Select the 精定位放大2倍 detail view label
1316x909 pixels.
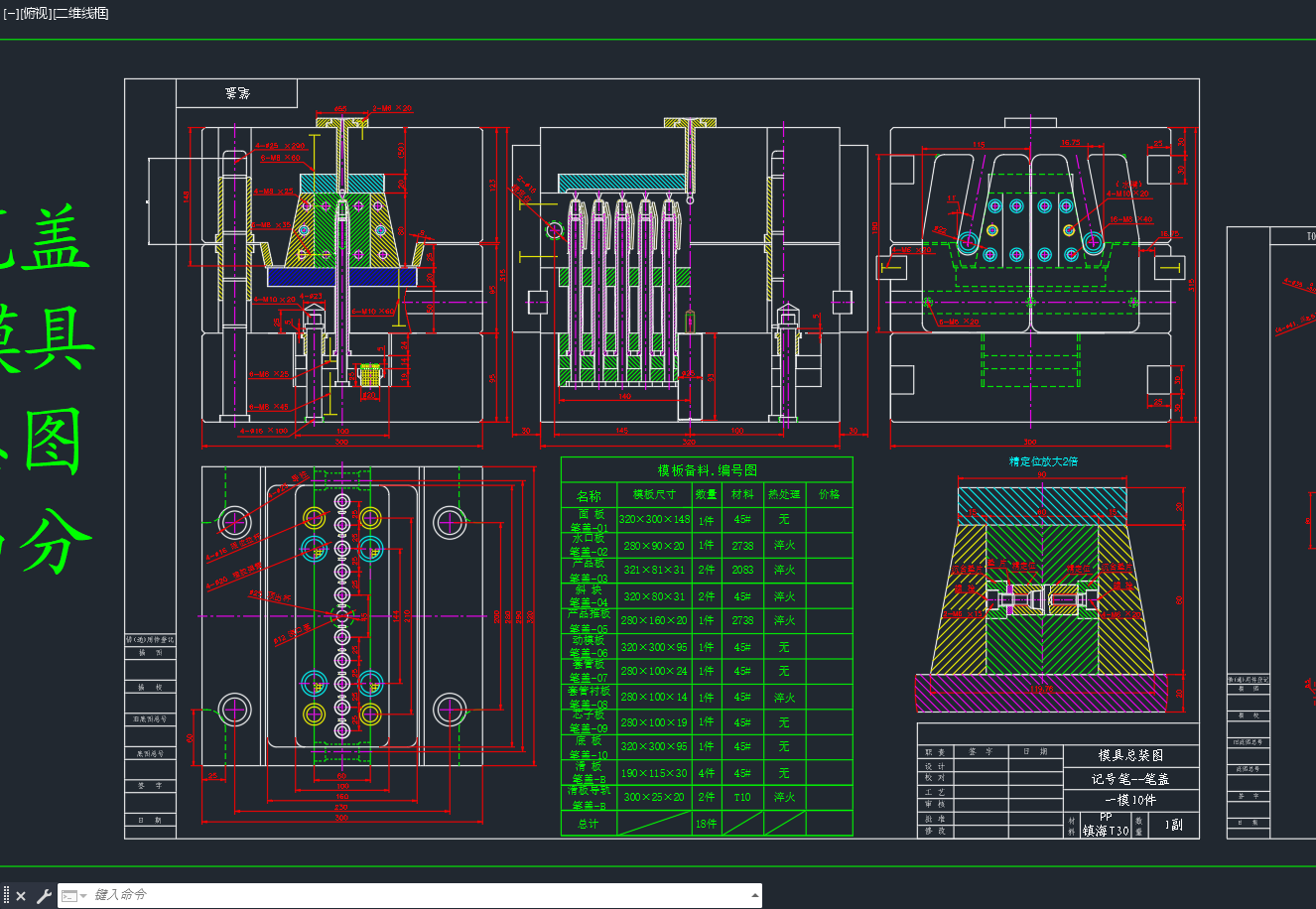pyautogui.click(x=1043, y=461)
